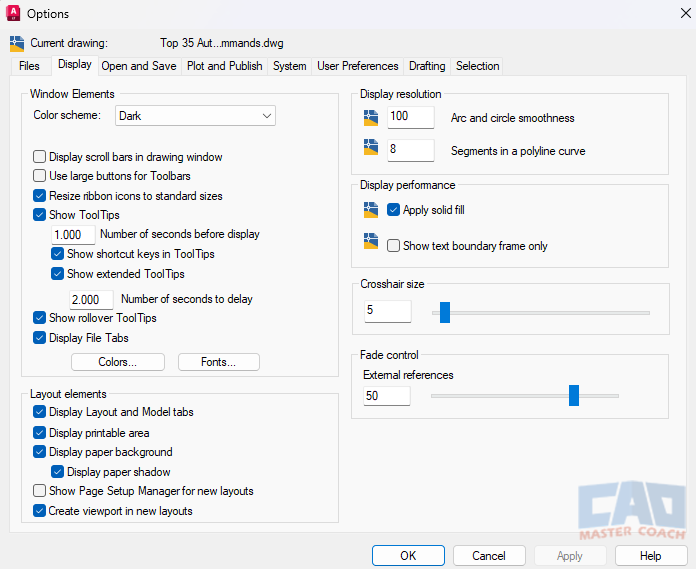Open the Open and Save tab
The height and width of the screenshot is (569, 696).
click(x=139, y=66)
